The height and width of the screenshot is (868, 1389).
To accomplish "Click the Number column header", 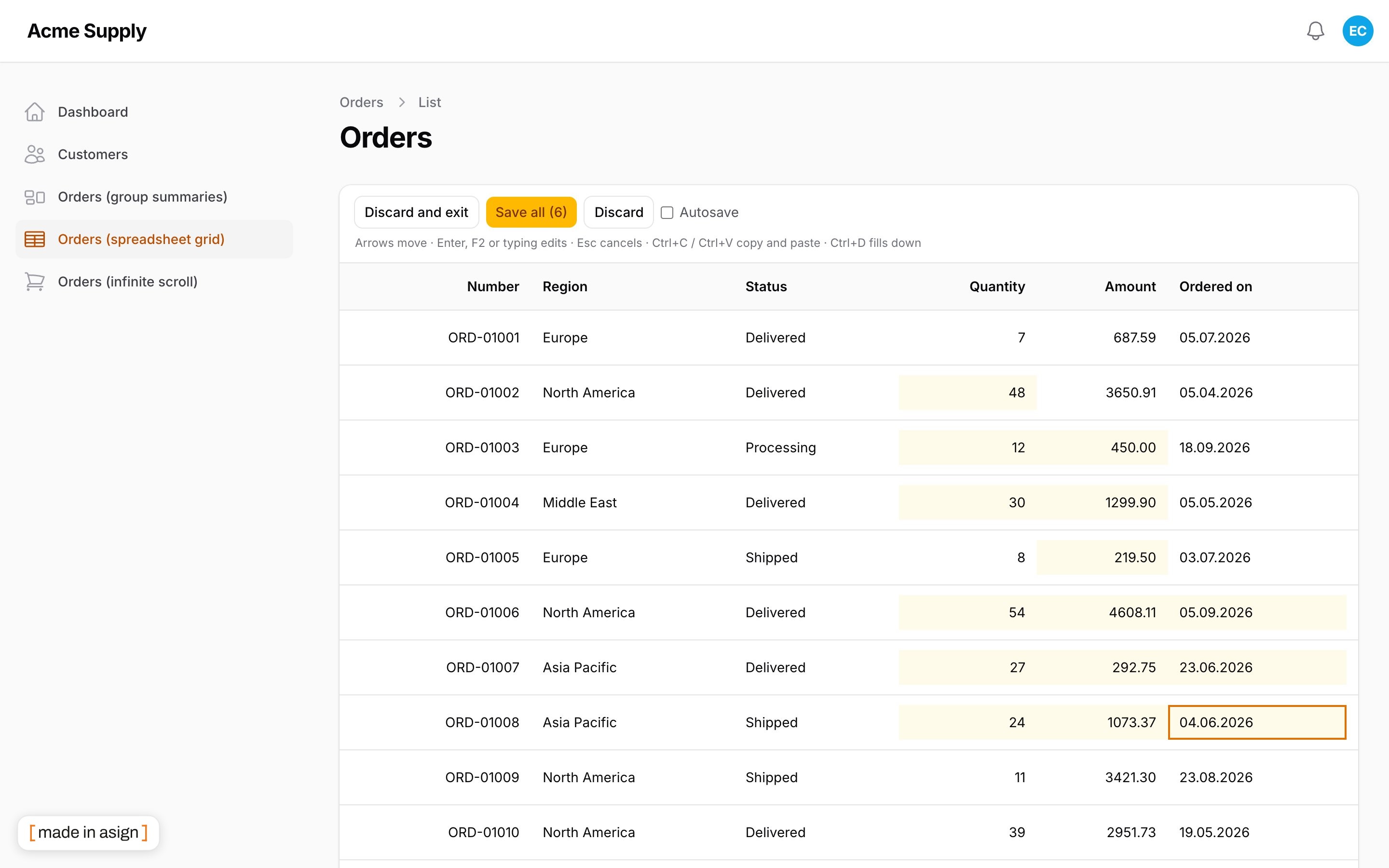I will click(492, 286).
